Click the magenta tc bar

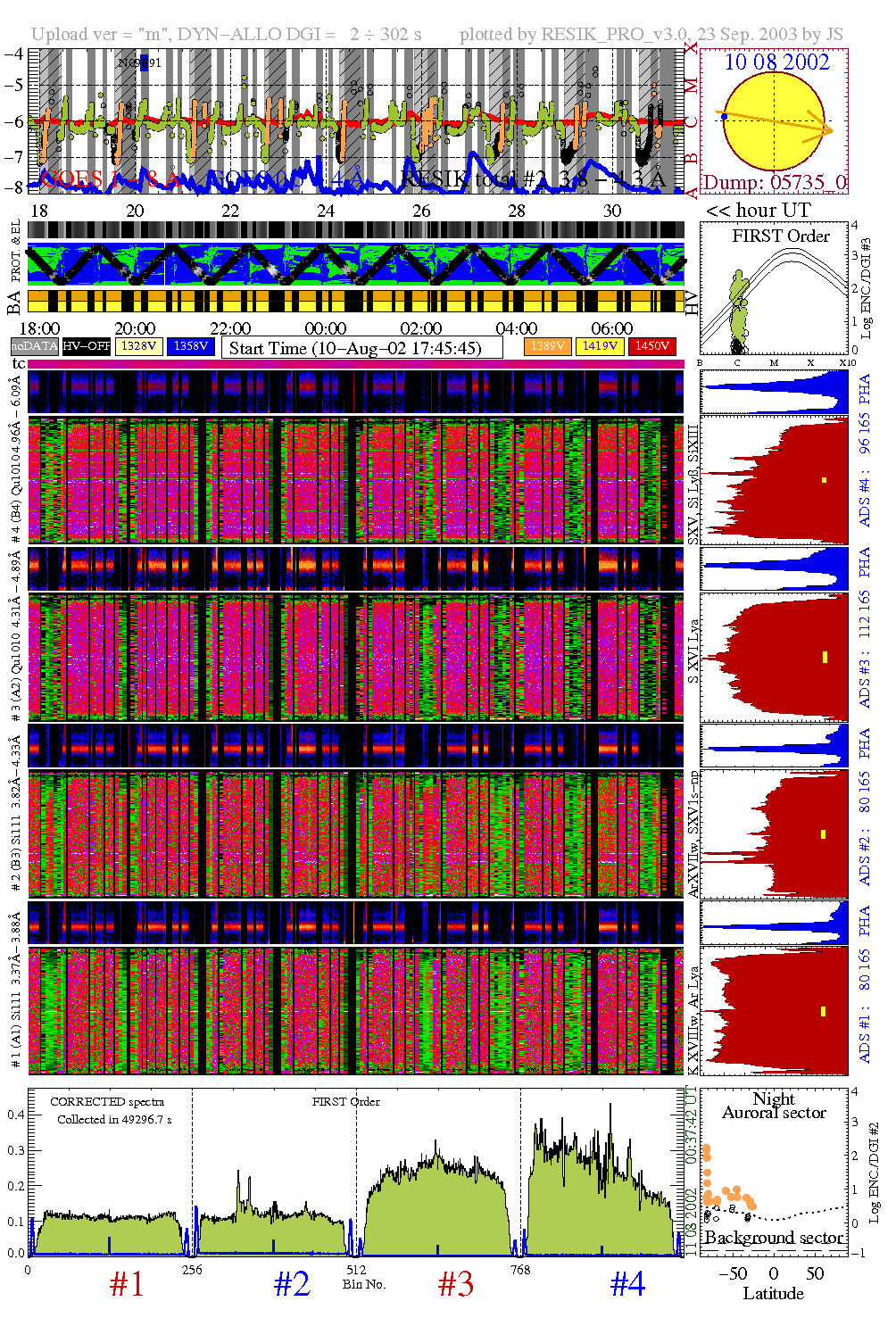(355, 364)
